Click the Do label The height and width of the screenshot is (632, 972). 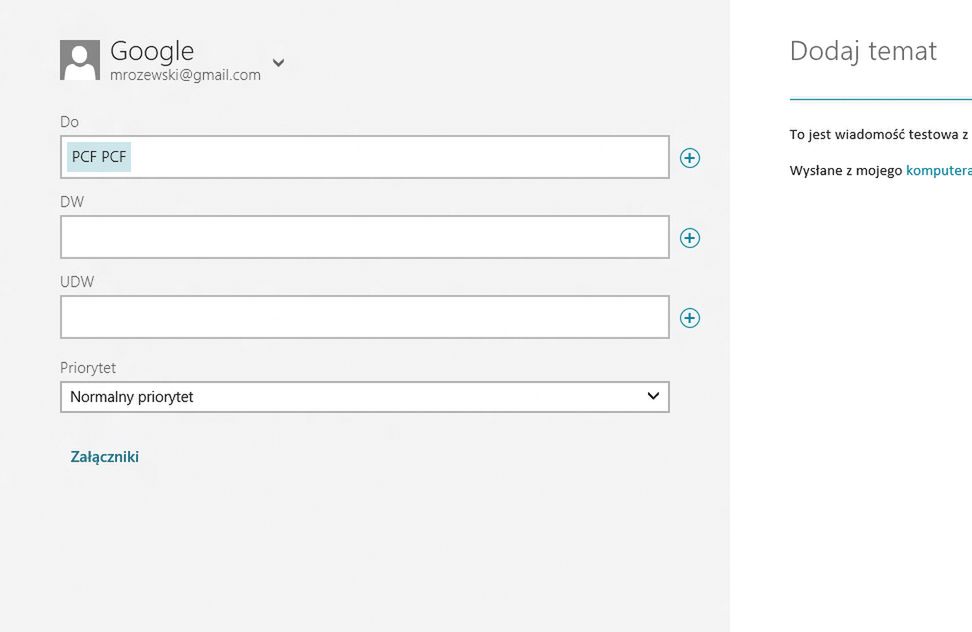[x=69, y=122]
